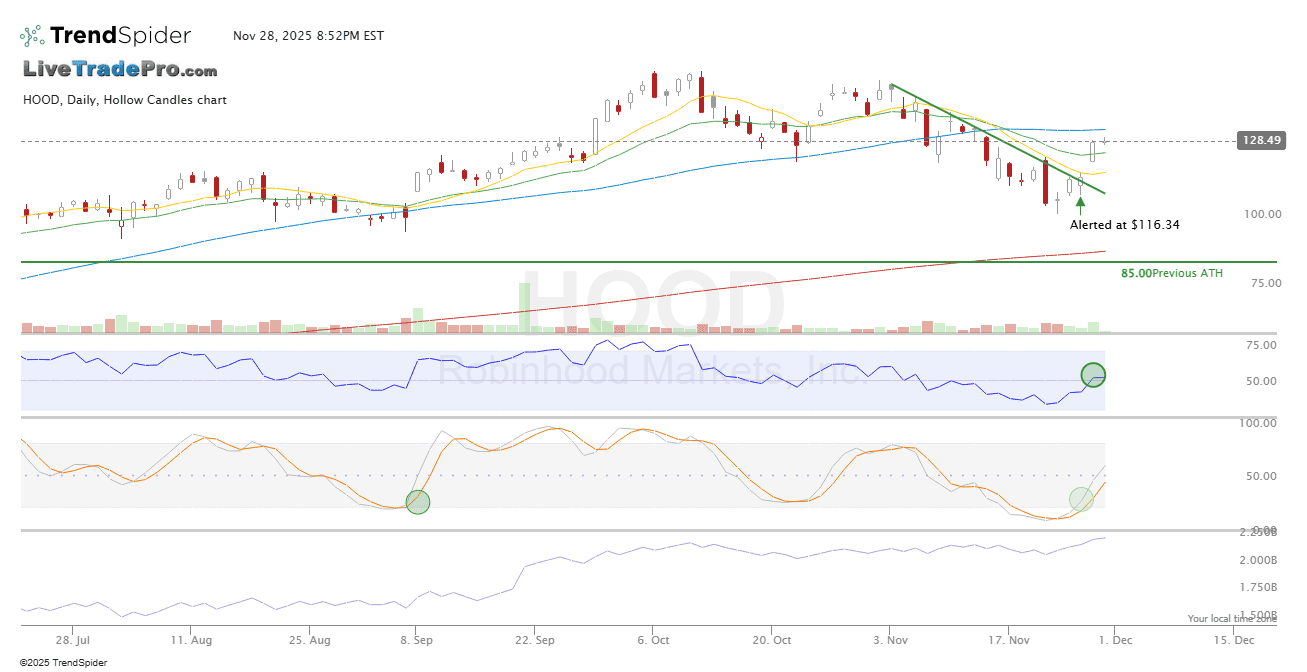1307x672 pixels.
Task: Click the 100.00 price axis label
Action: (1261, 214)
